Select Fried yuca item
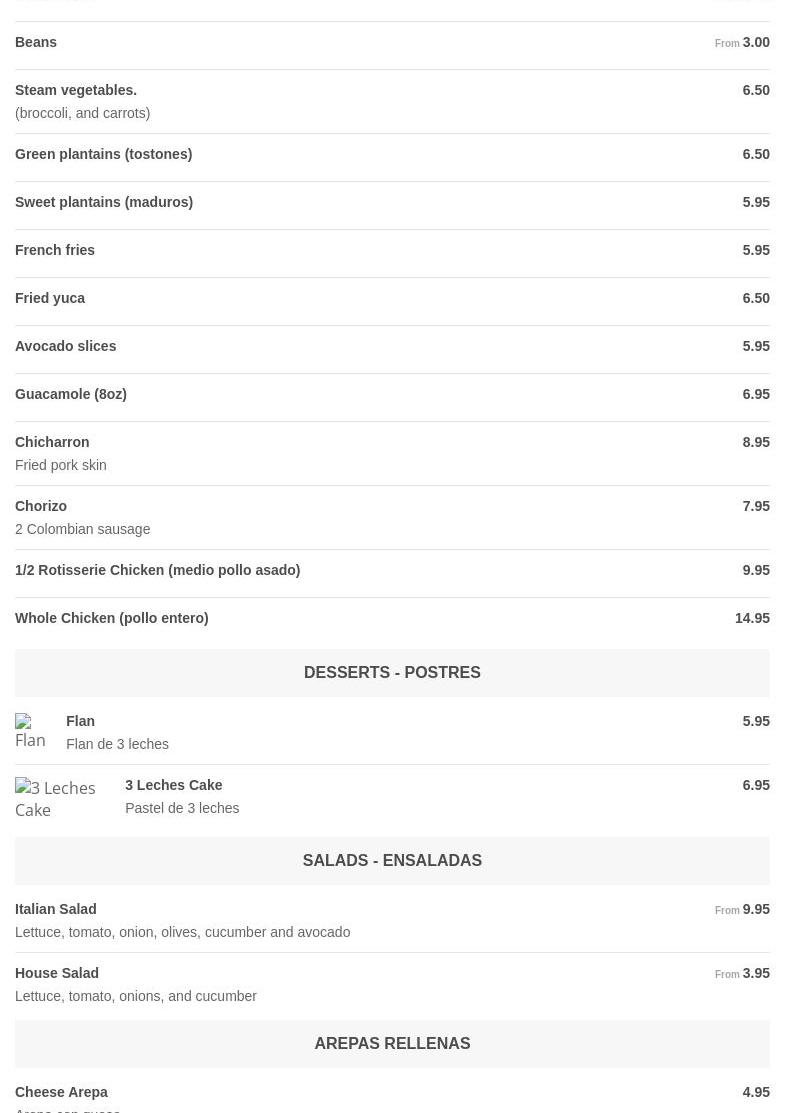This screenshot has width=785, height=1113. pos(50,299)
